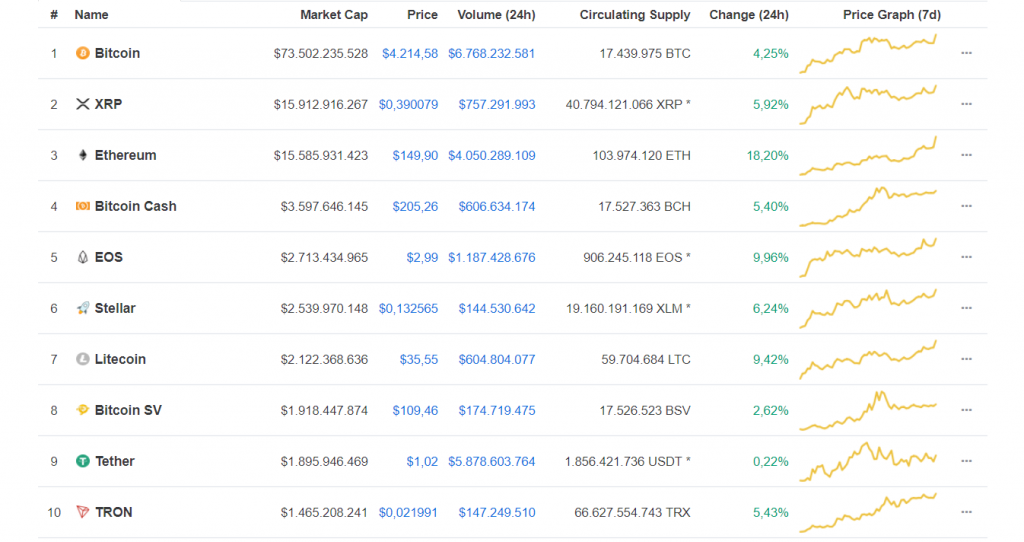This screenshot has height=542, width=1024.
Task: Click the Bitcoin price $4.214,58
Action: point(410,54)
